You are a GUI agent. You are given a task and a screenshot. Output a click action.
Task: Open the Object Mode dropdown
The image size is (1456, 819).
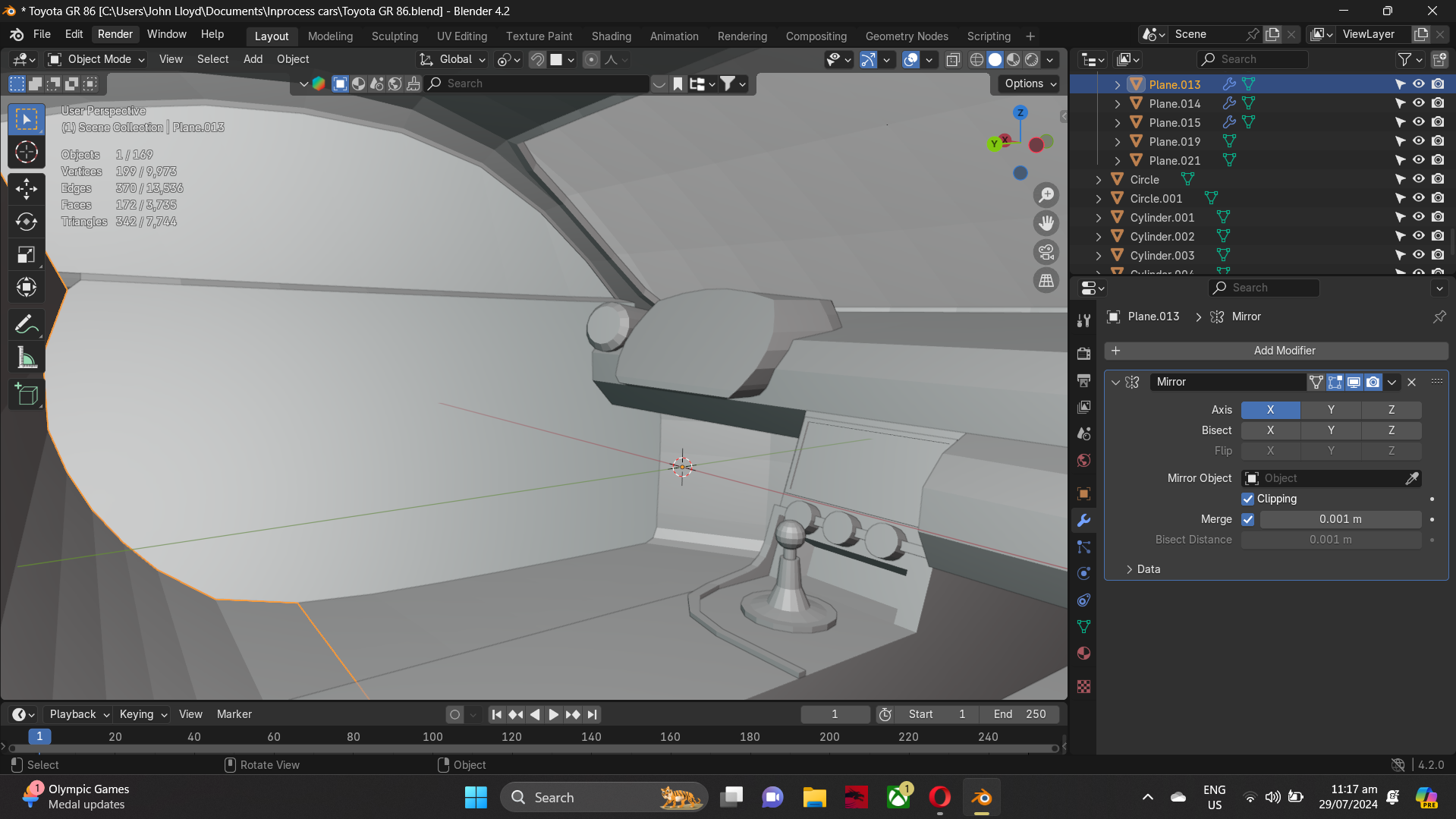[x=96, y=59]
